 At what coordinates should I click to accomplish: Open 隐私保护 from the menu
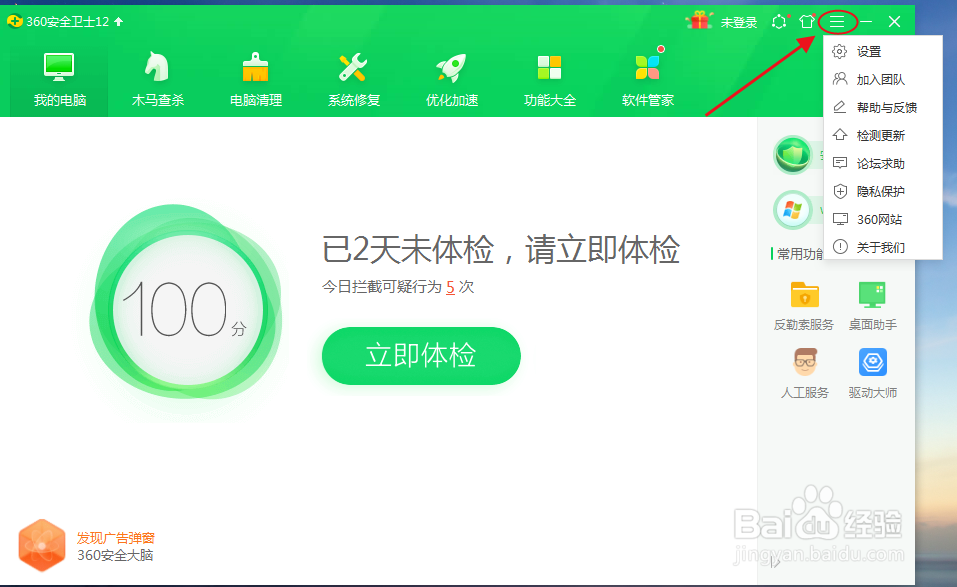pos(882,192)
